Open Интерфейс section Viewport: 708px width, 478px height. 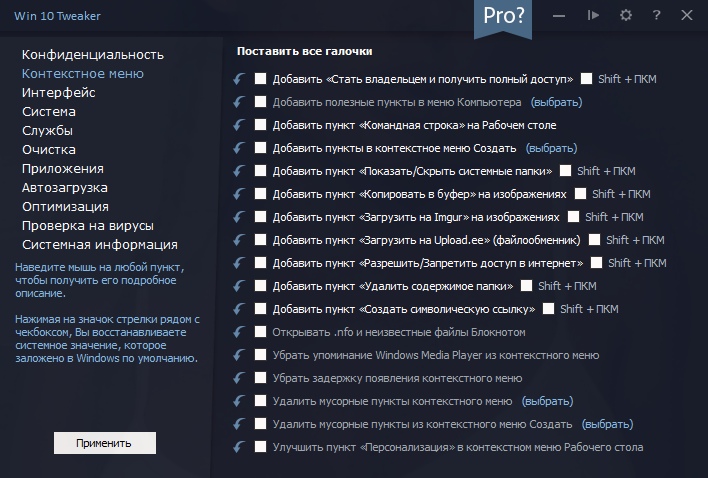(x=59, y=93)
